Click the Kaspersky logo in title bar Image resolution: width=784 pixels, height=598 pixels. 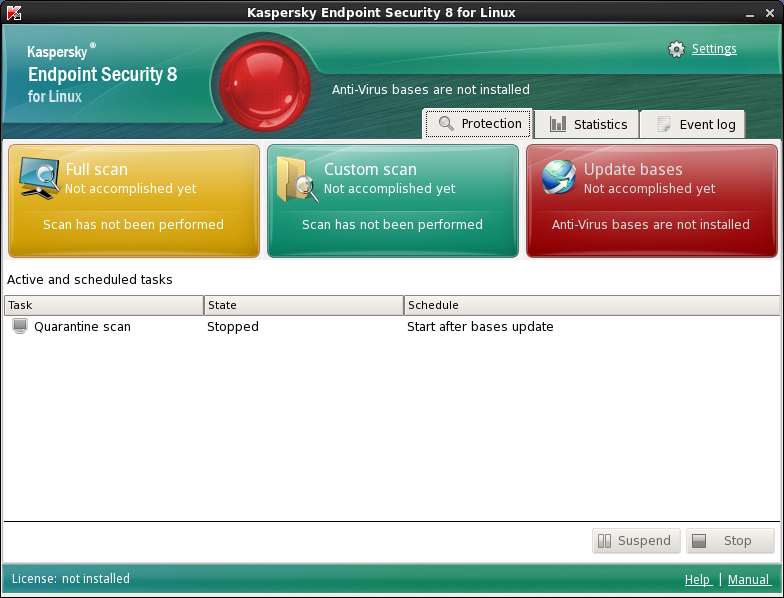[x=14, y=12]
